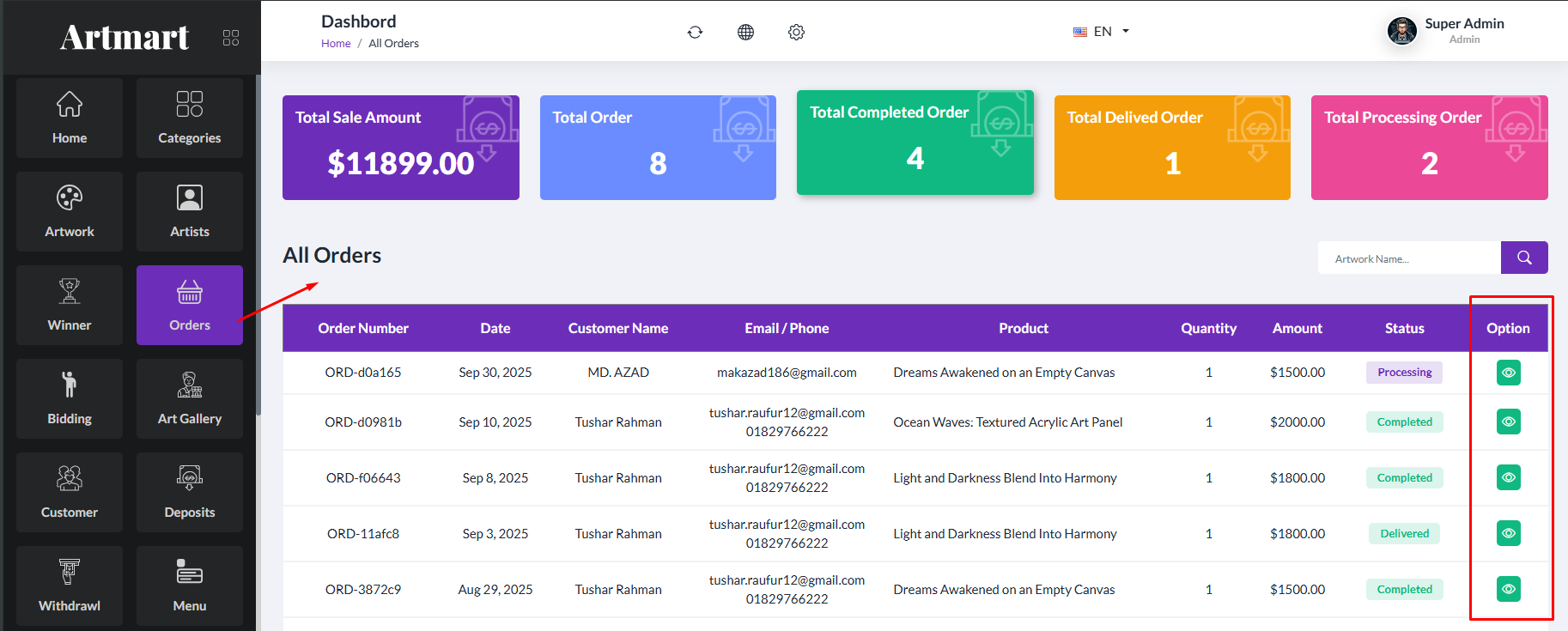View details of order ORD-d0a165
This screenshot has height=631, width=1568.
coord(1508,373)
